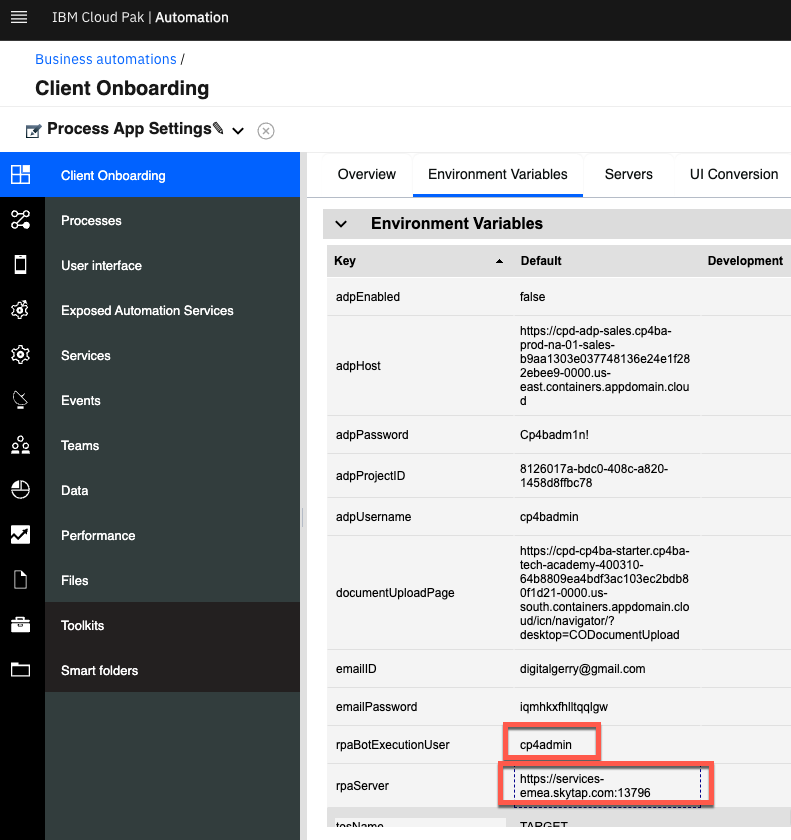
Task: Go to Business automations breadcrumb link
Action: click(106, 59)
